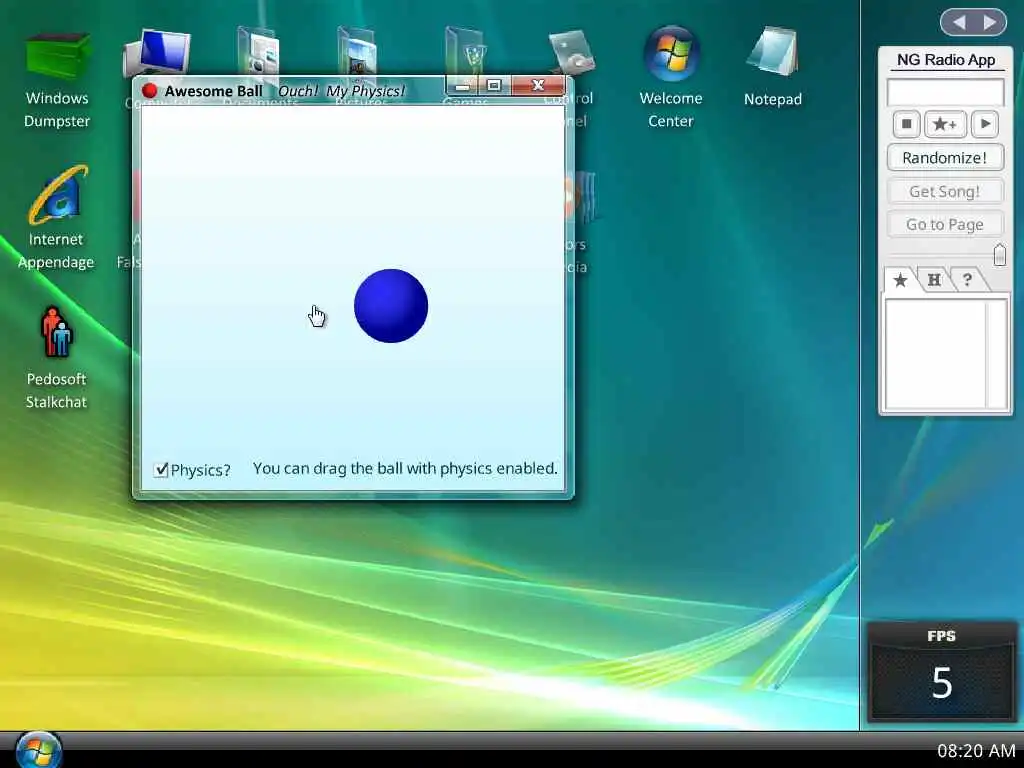Stop playback in NG Radio App
Screen dimensions: 1024x768
906,124
